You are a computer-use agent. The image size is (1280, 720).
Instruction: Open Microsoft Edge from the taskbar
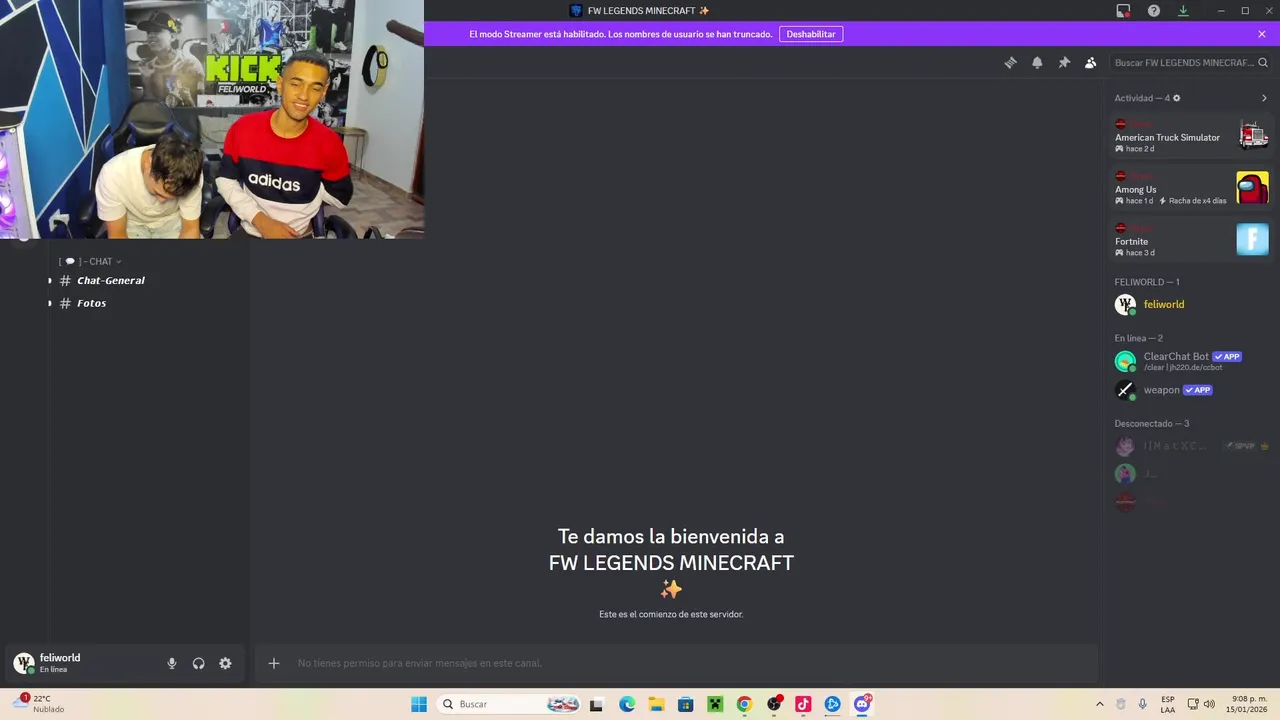[x=627, y=704]
